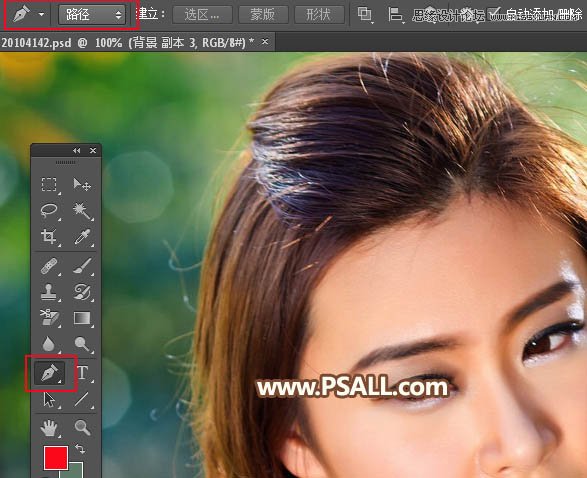Screen dimensions: 587x478
Task: Select the Blur droplet tool
Action: click(x=49, y=344)
